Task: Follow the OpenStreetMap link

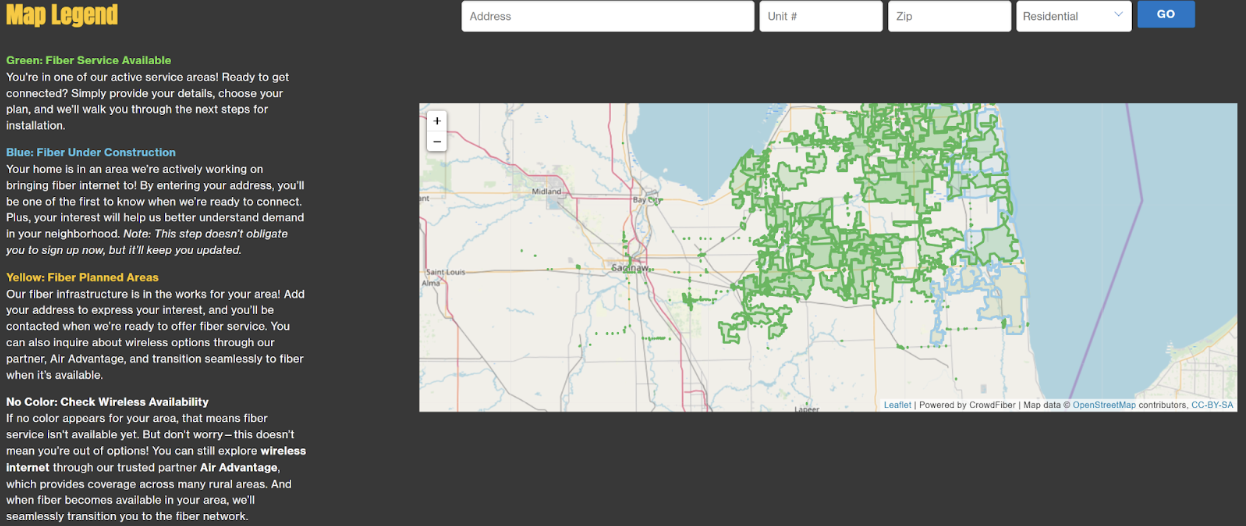Action: coord(1104,405)
